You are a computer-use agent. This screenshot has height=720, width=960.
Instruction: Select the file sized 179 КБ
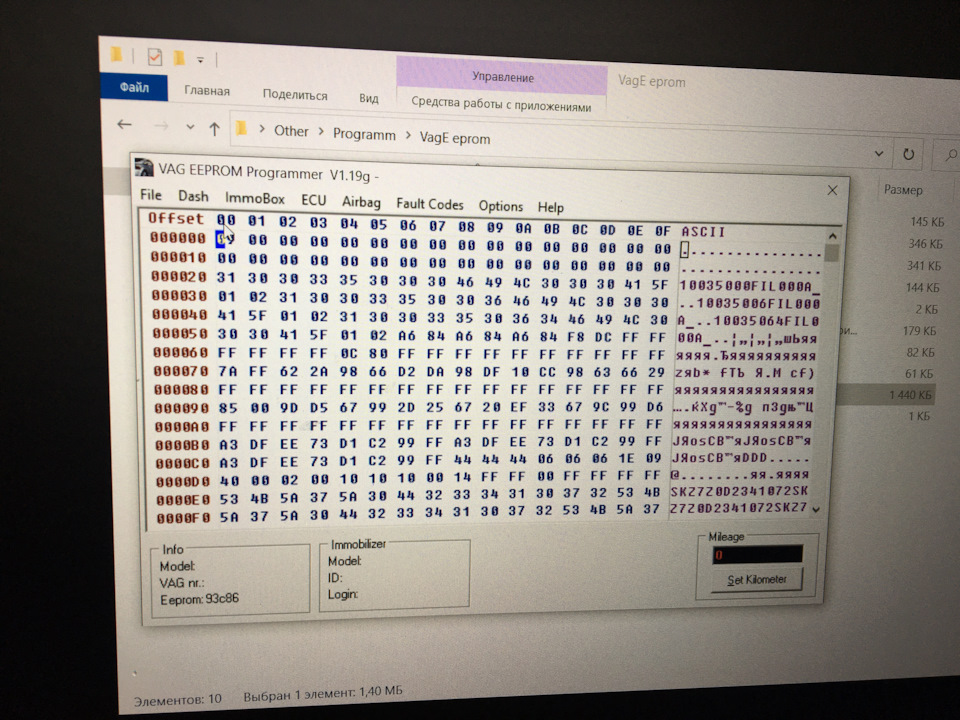tap(918, 331)
